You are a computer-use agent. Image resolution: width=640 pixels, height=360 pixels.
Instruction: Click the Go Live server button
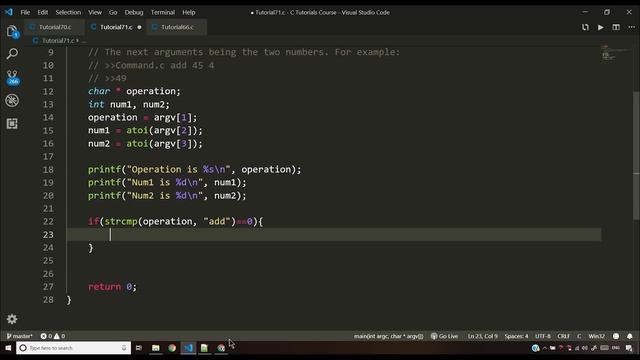pyautogui.click(x=444, y=336)
